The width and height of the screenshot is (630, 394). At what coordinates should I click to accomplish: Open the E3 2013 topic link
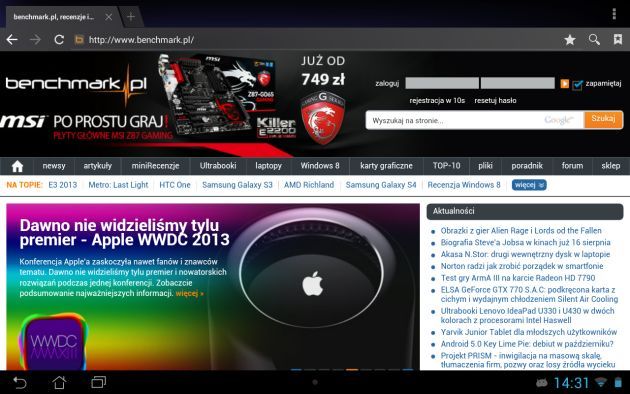63,185
